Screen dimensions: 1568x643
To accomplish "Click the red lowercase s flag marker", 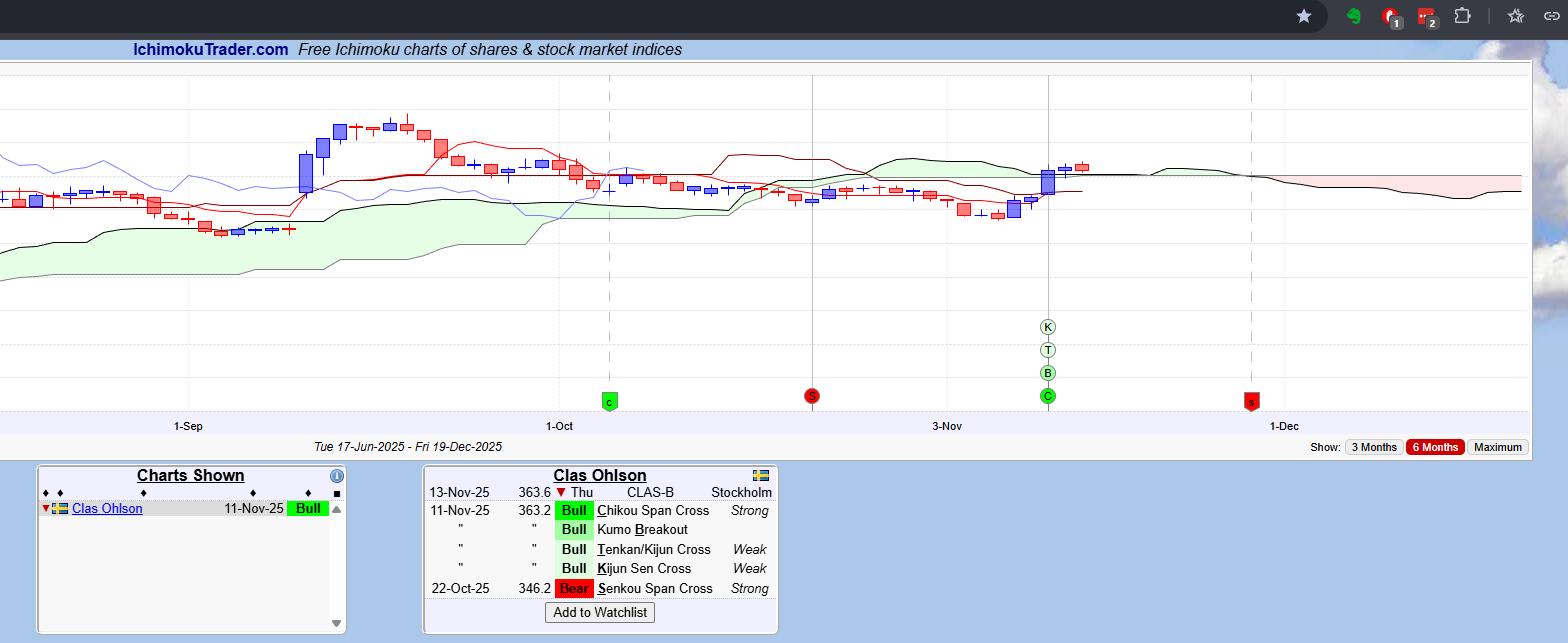I will tap(1251, 401).
